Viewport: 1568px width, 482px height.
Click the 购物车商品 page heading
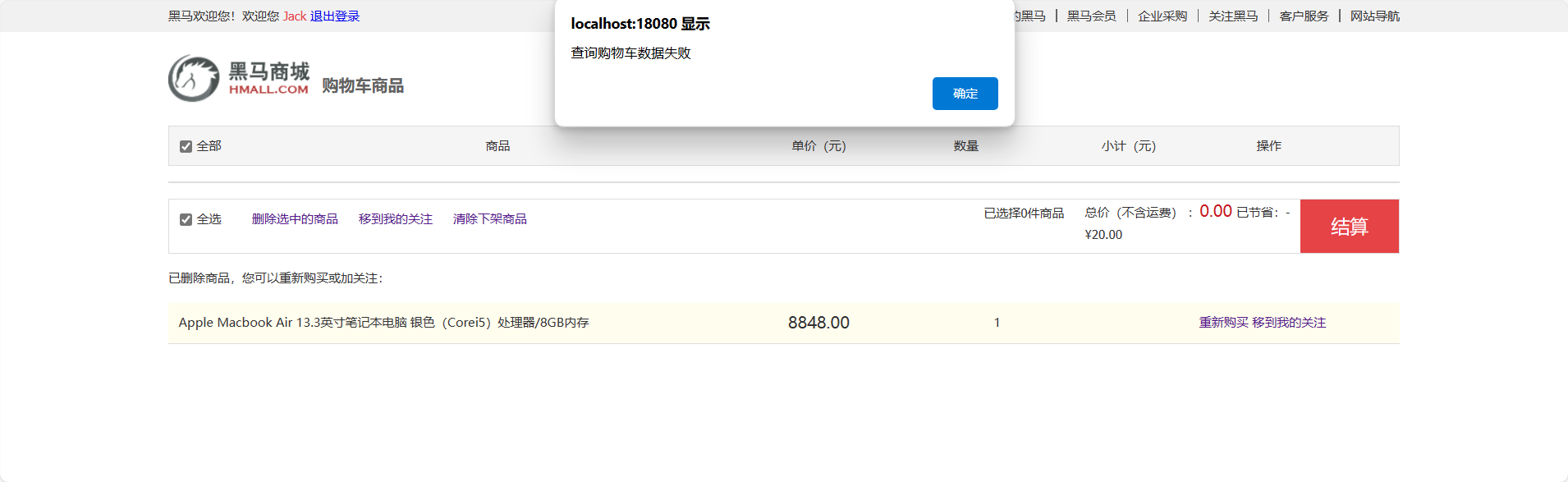click(x=363, y=86)
